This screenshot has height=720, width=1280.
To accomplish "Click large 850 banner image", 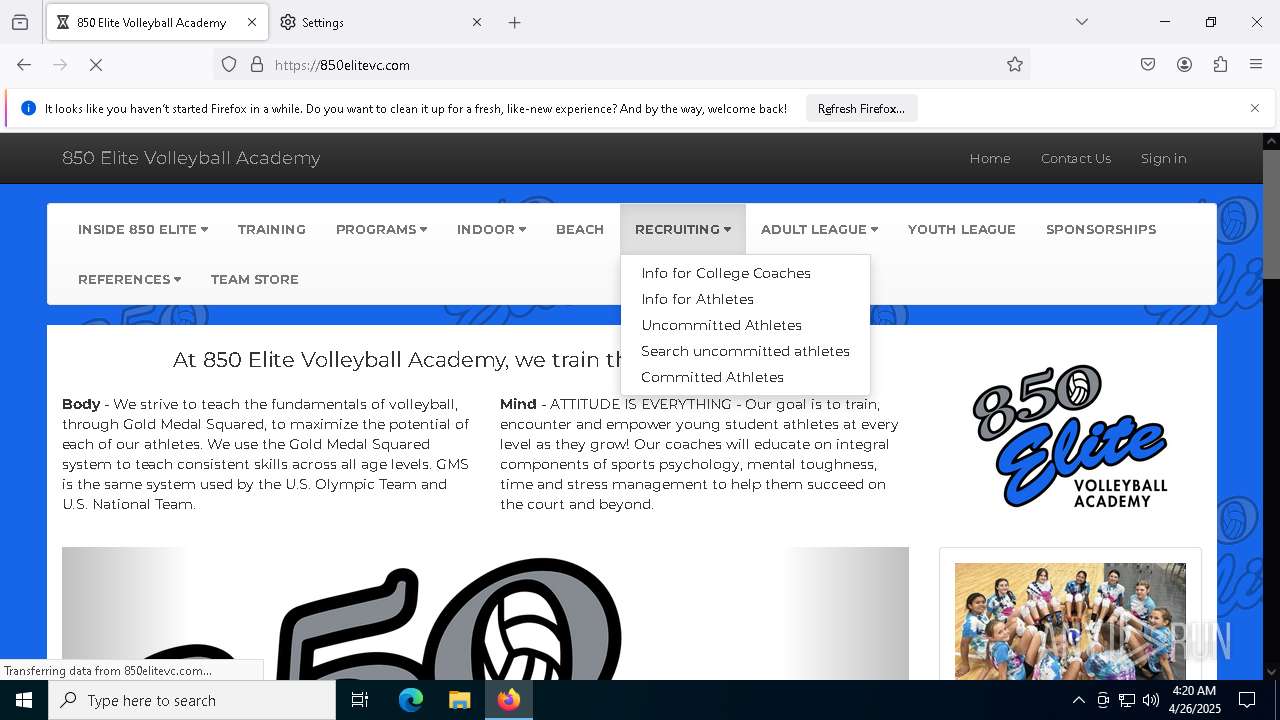I will pos(485,613).
